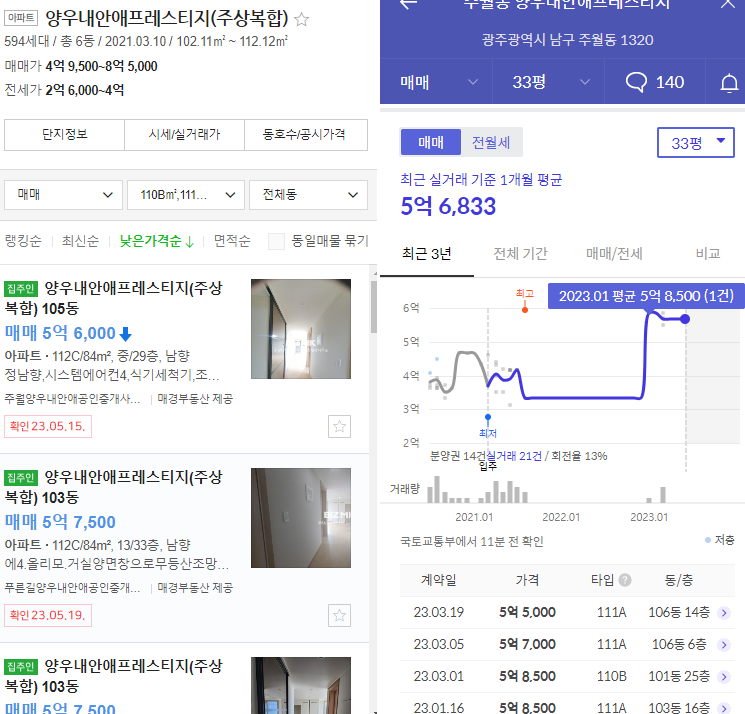The width and height of the screenshot is (745, 714).
Task: Select 매매/전세 chart tab
Action: [x=614, y=254]
